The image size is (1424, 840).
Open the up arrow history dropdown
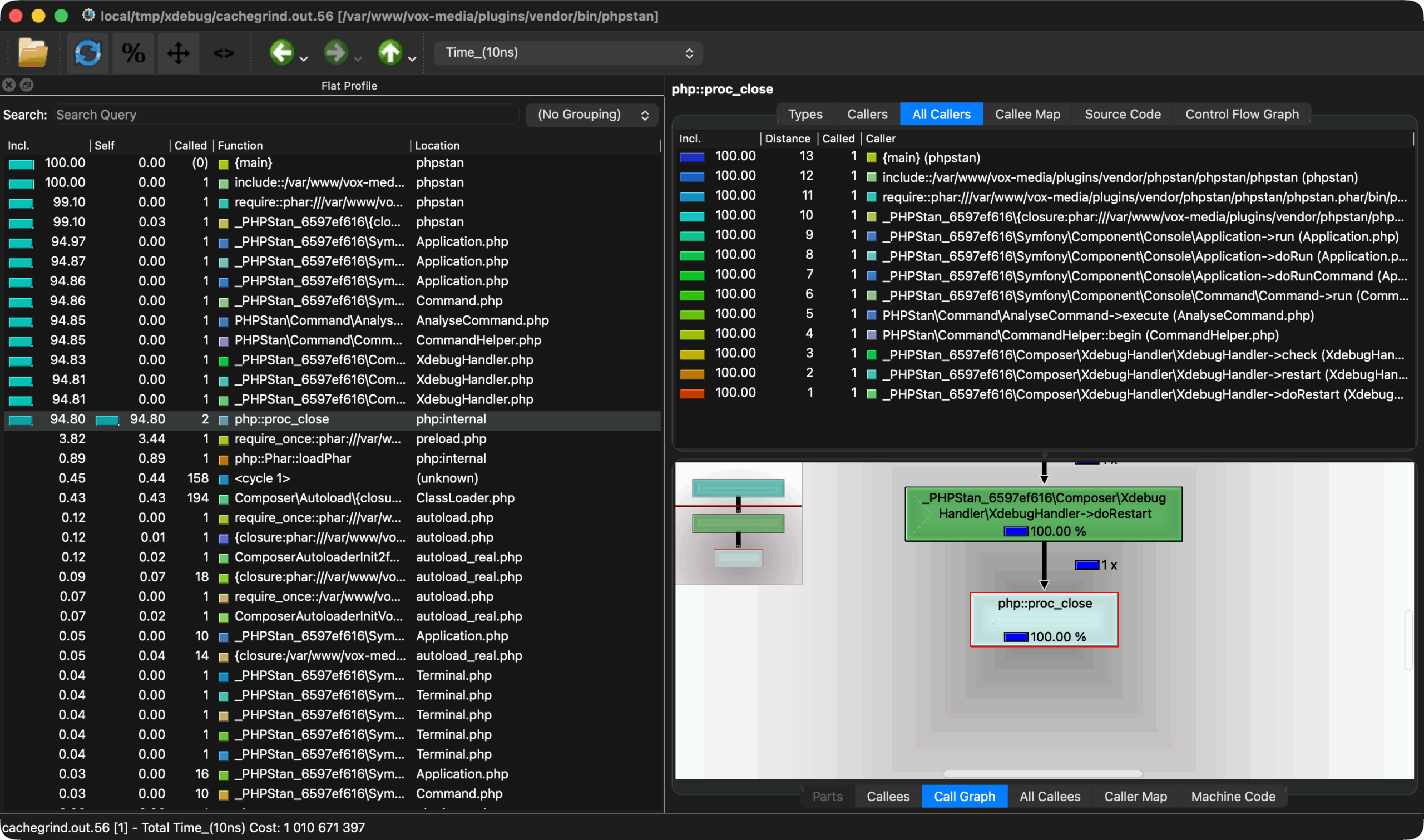pos(413,59)
